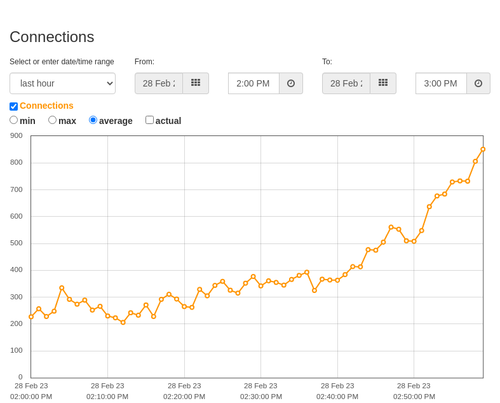The height and width of the screenshot is (403, 500).
Task: Select the max radio button
Action: (52, 120)
